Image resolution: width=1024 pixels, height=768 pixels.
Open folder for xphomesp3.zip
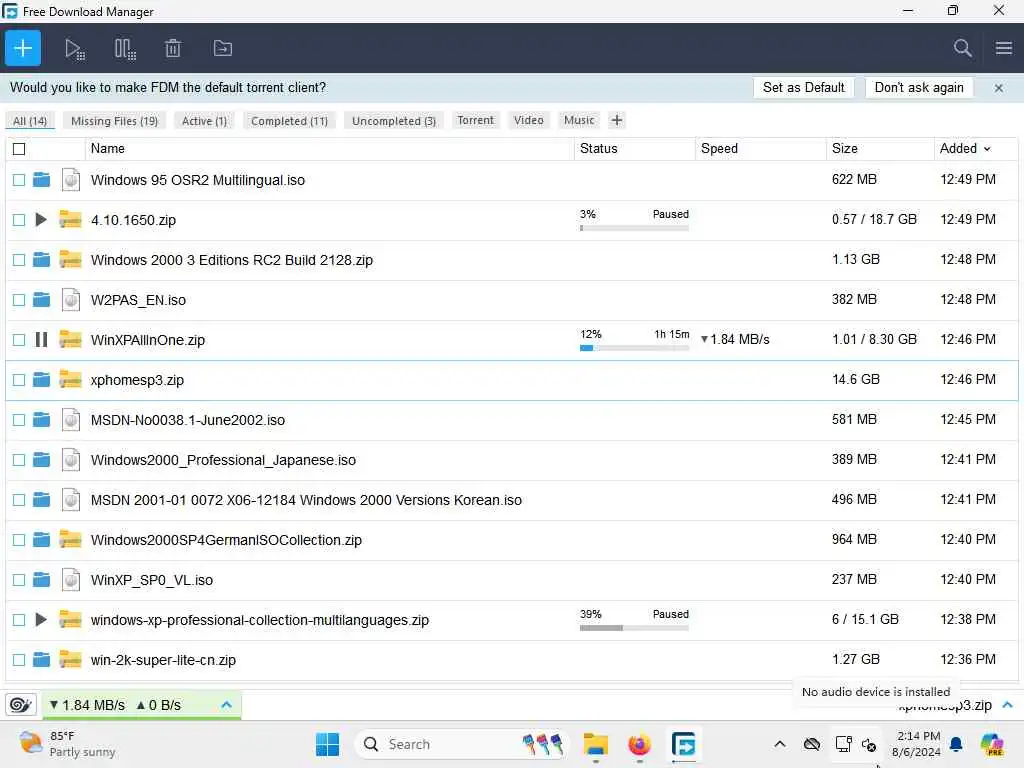click(x=41, y=379)
